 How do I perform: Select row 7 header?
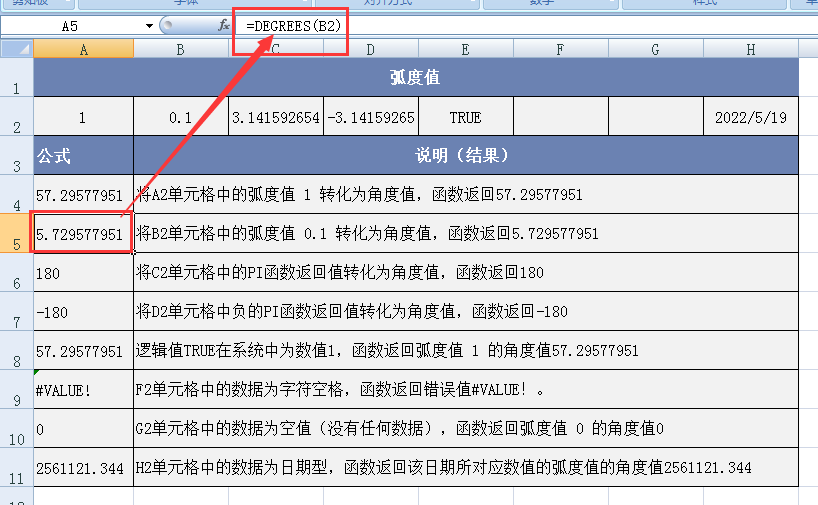[x=17, y=311]
